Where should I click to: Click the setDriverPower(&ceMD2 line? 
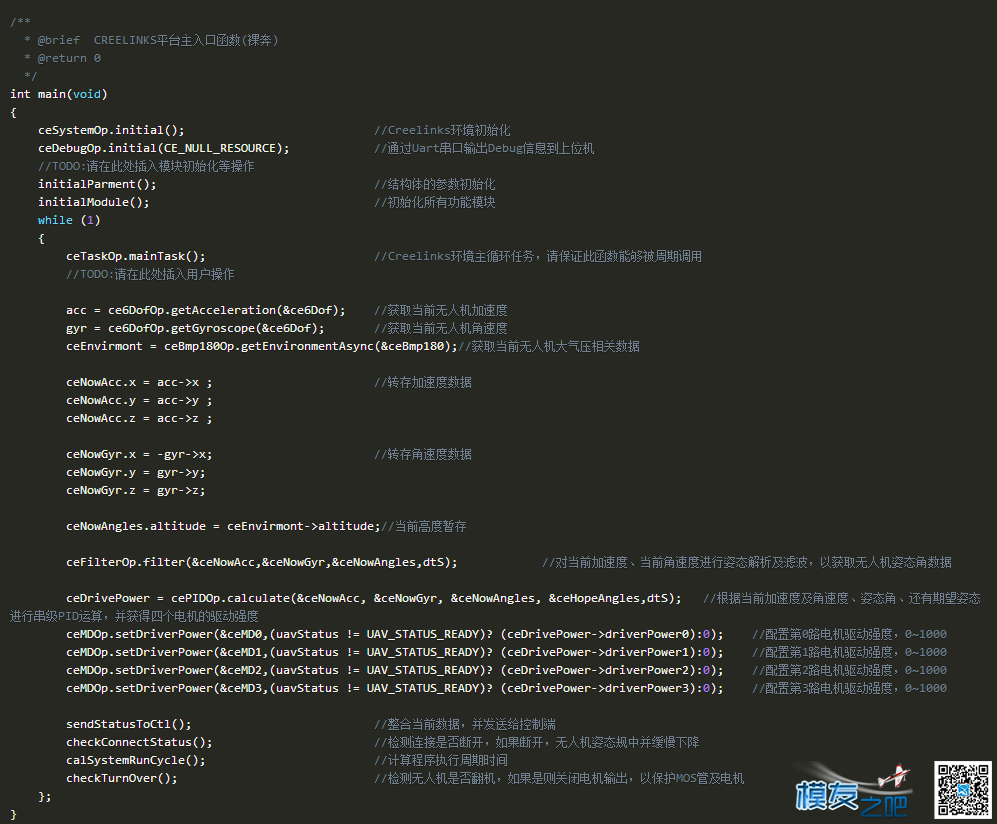(394, 670)
